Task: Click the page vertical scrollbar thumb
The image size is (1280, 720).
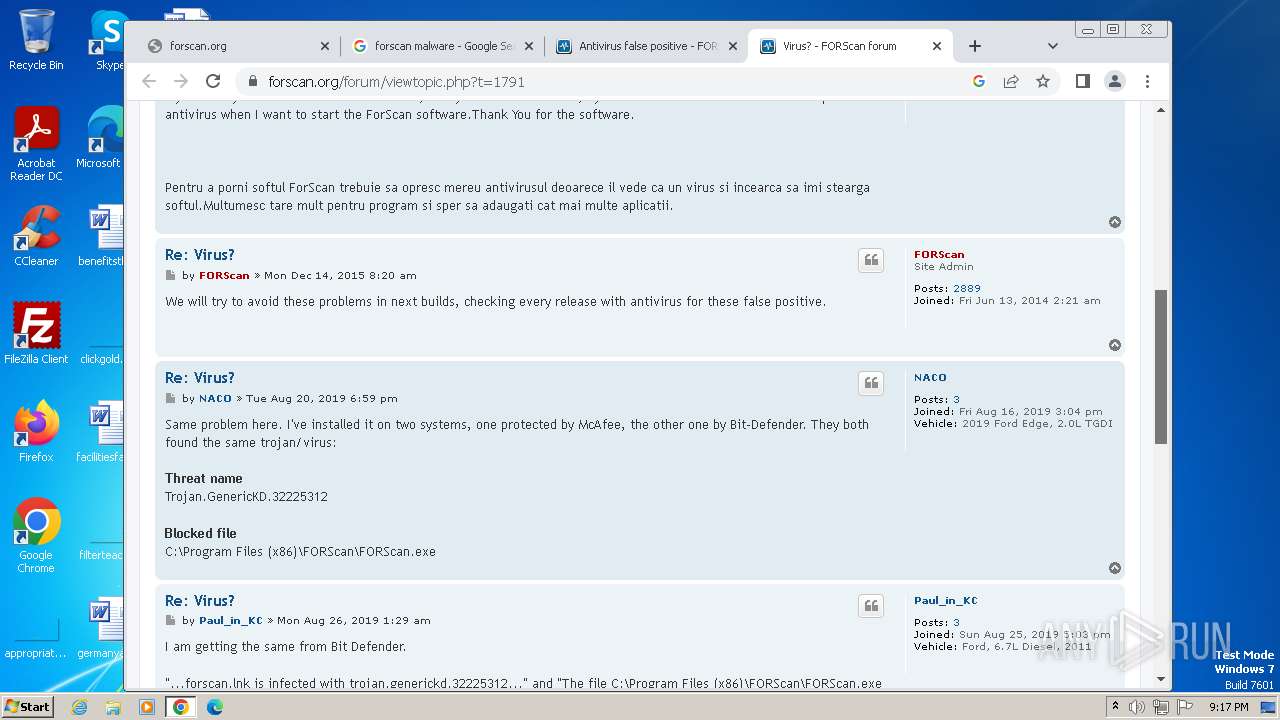Action: (x=1161, y=367)
